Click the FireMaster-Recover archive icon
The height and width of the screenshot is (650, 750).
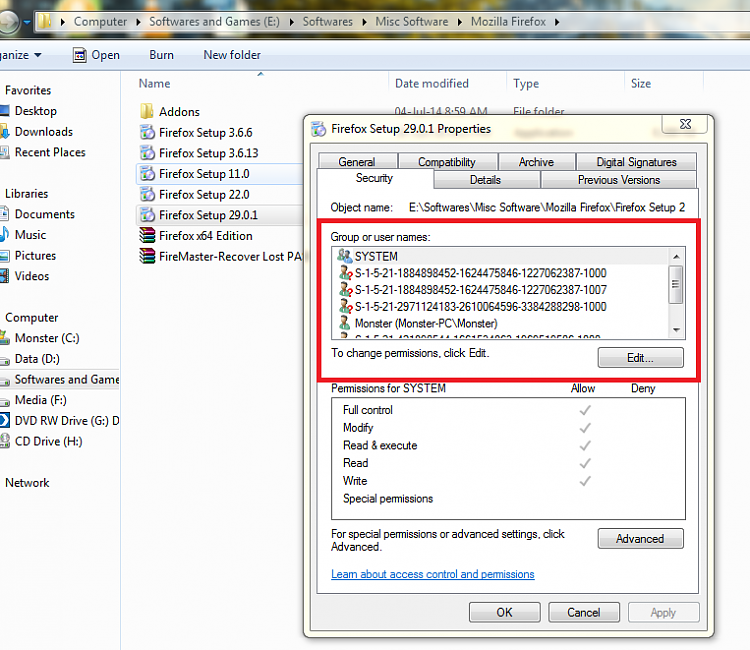point(147,256)
